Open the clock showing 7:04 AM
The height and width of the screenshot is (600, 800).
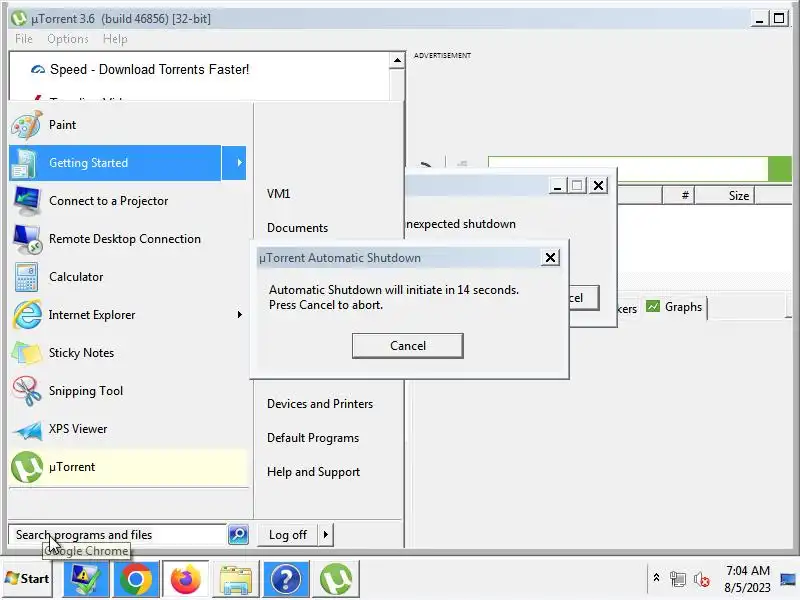click(x=747, y=579)
